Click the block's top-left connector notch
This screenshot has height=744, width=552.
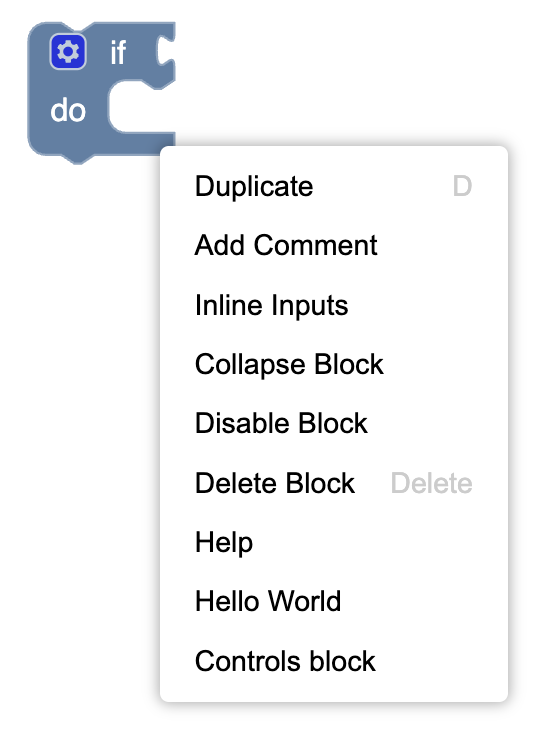[78, 27]
